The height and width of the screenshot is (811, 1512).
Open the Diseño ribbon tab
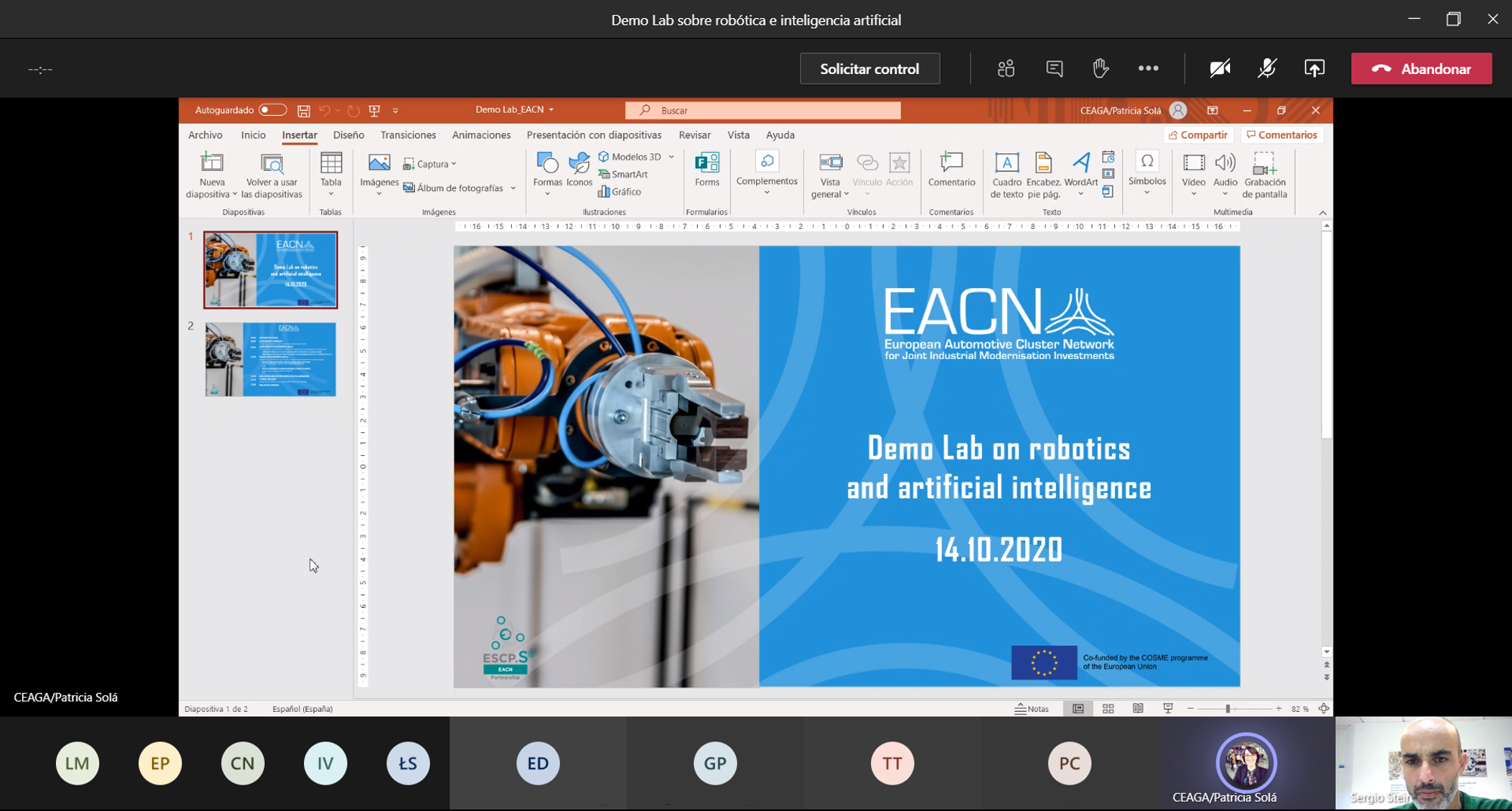(349, 135)
